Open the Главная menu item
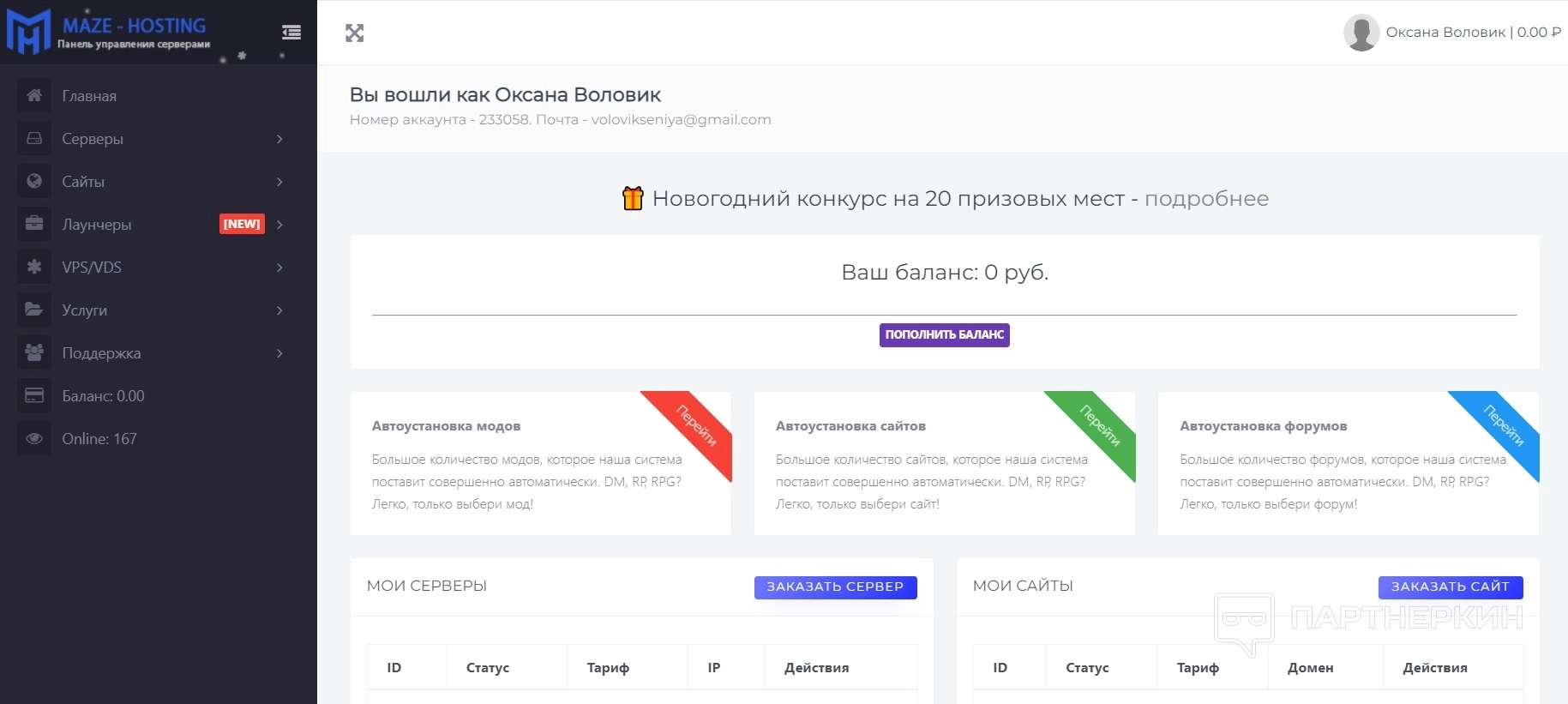The height and width of the screenshot is (704, 1568). (89, 96)
